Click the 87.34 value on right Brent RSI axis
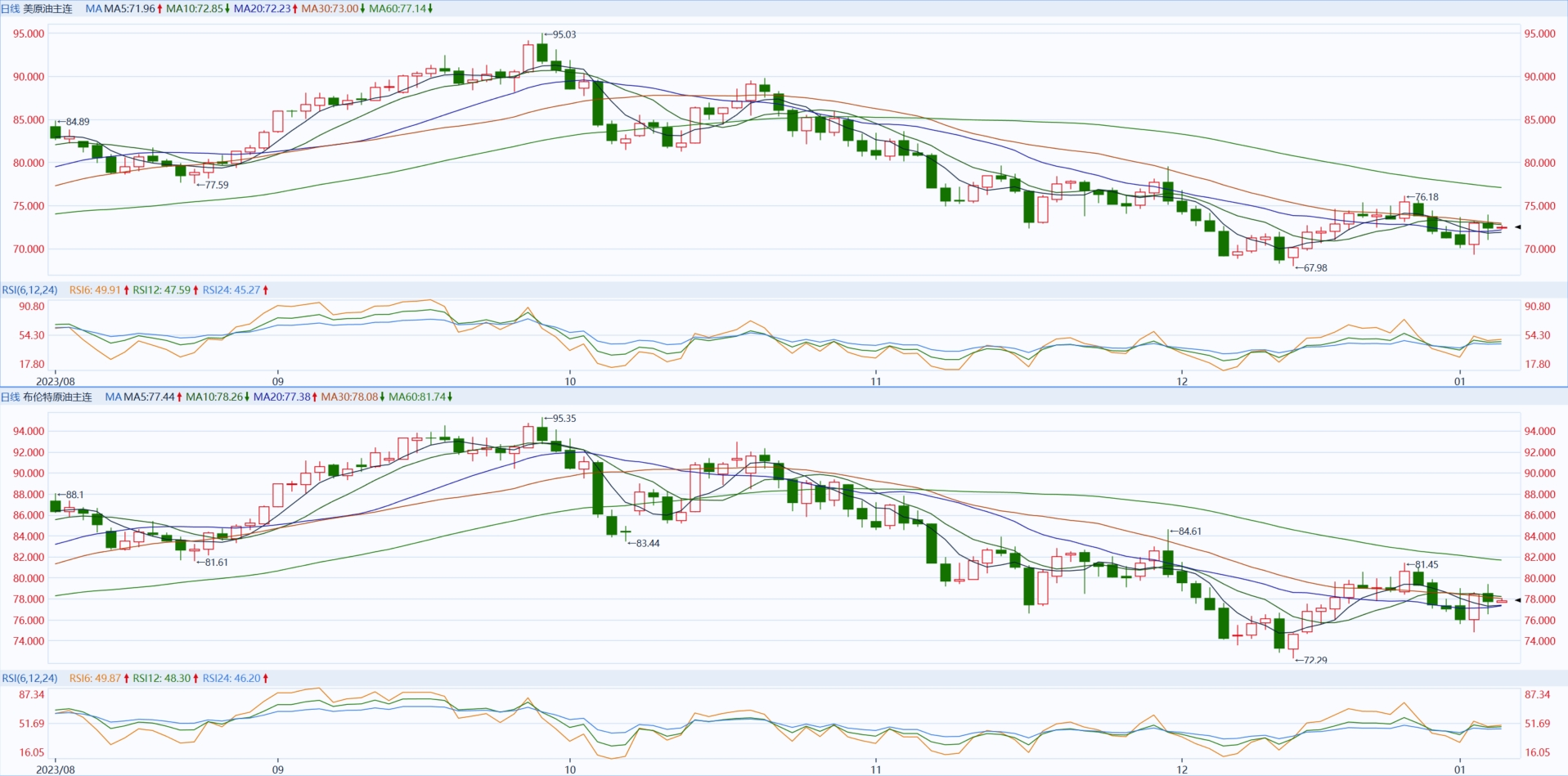The width and height of the screenshot is (1568, 776). coord(1538,695)
